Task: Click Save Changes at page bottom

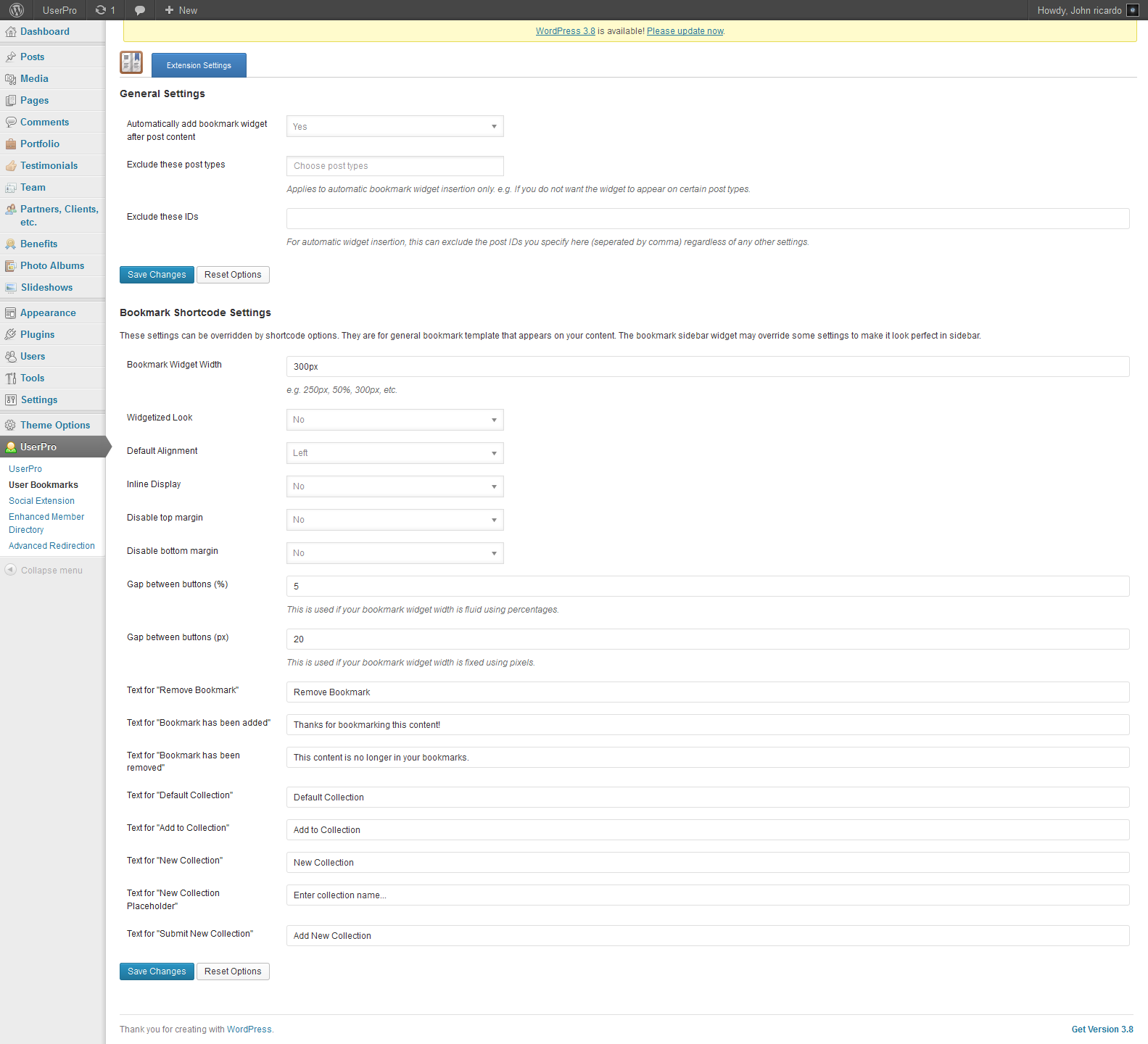Action: coord(157,971)
